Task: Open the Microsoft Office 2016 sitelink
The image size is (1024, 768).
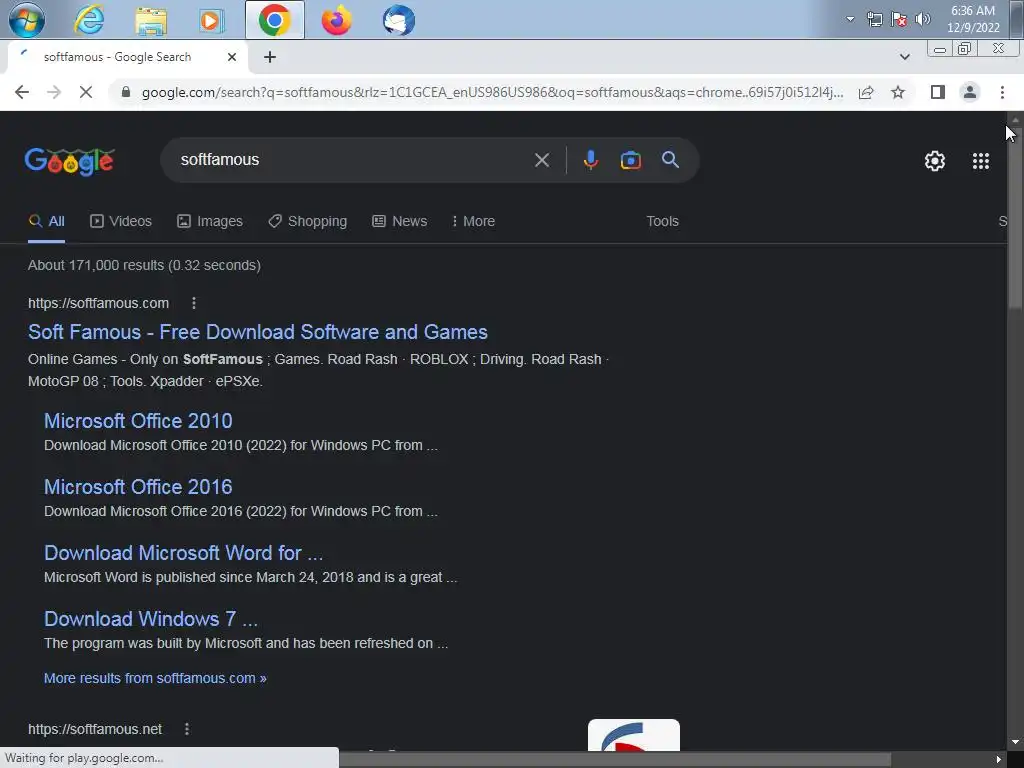Action: pos(138,487)
